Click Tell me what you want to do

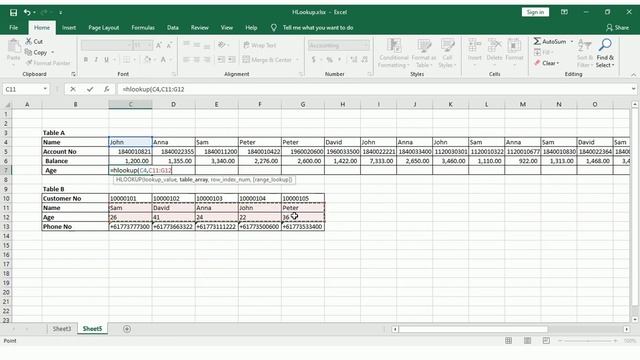pyautogui.click(x=318, y=28)
